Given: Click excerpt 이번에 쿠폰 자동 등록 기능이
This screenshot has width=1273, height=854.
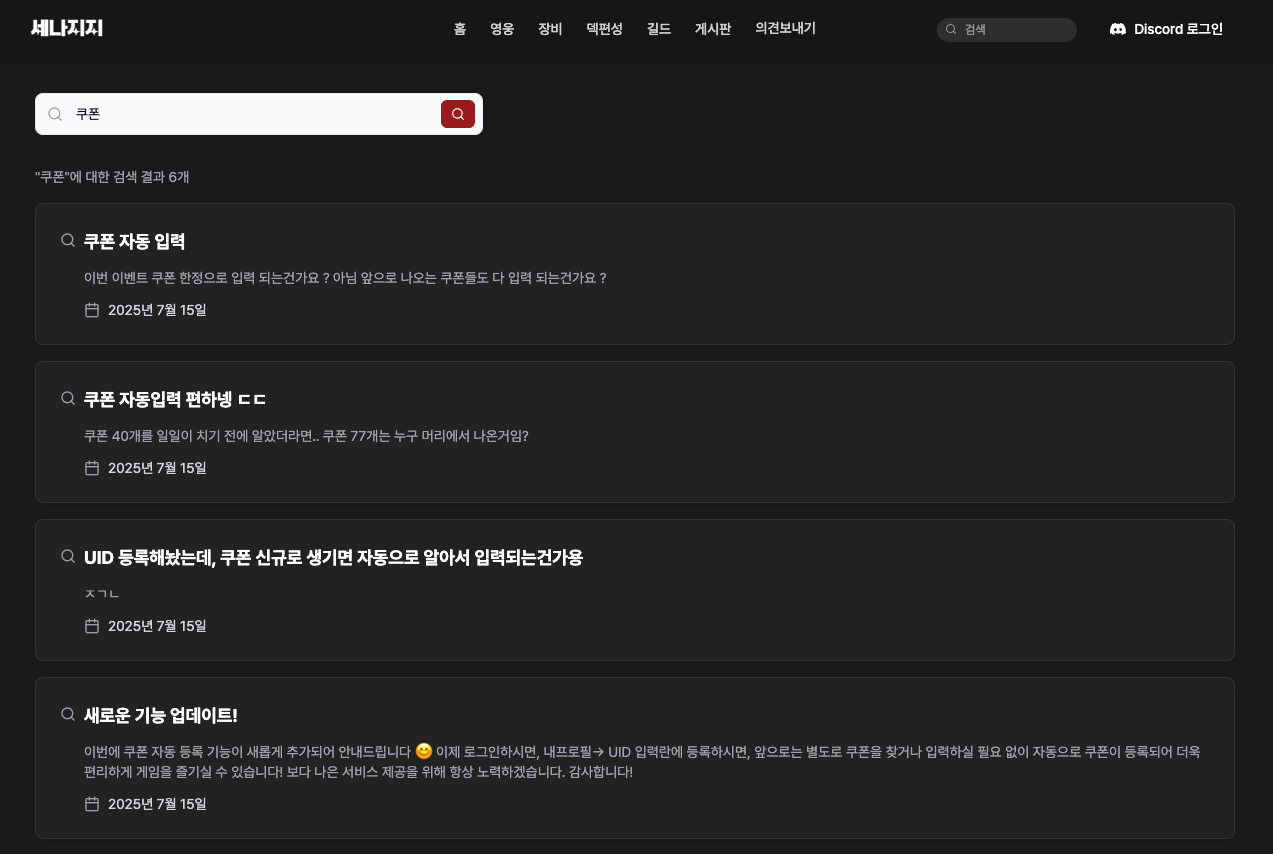Looking at the screenshot, I should (642, 762).
